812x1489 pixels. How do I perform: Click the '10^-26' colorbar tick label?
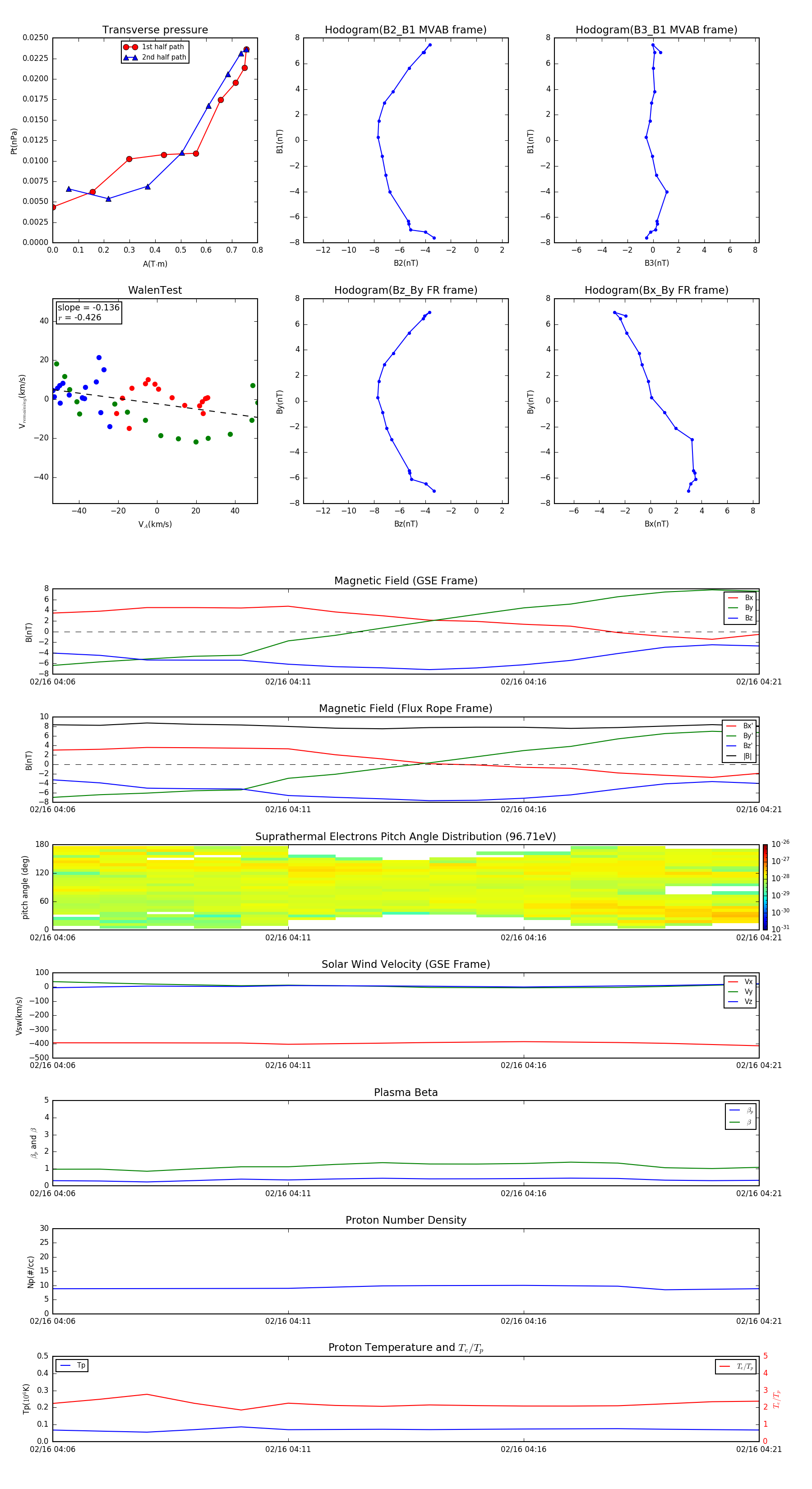pyautogui.click(x=780, y=844)
